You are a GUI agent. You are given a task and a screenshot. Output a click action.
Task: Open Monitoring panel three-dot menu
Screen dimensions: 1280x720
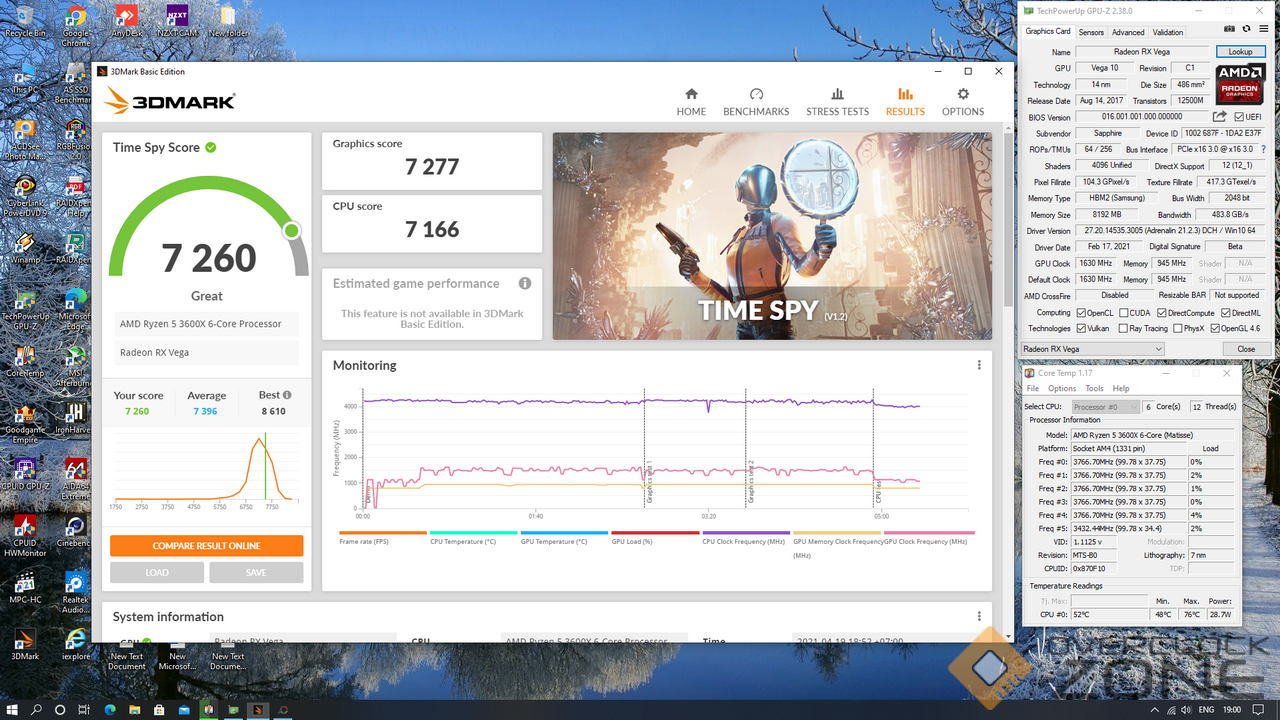click(x=979, y=366)
